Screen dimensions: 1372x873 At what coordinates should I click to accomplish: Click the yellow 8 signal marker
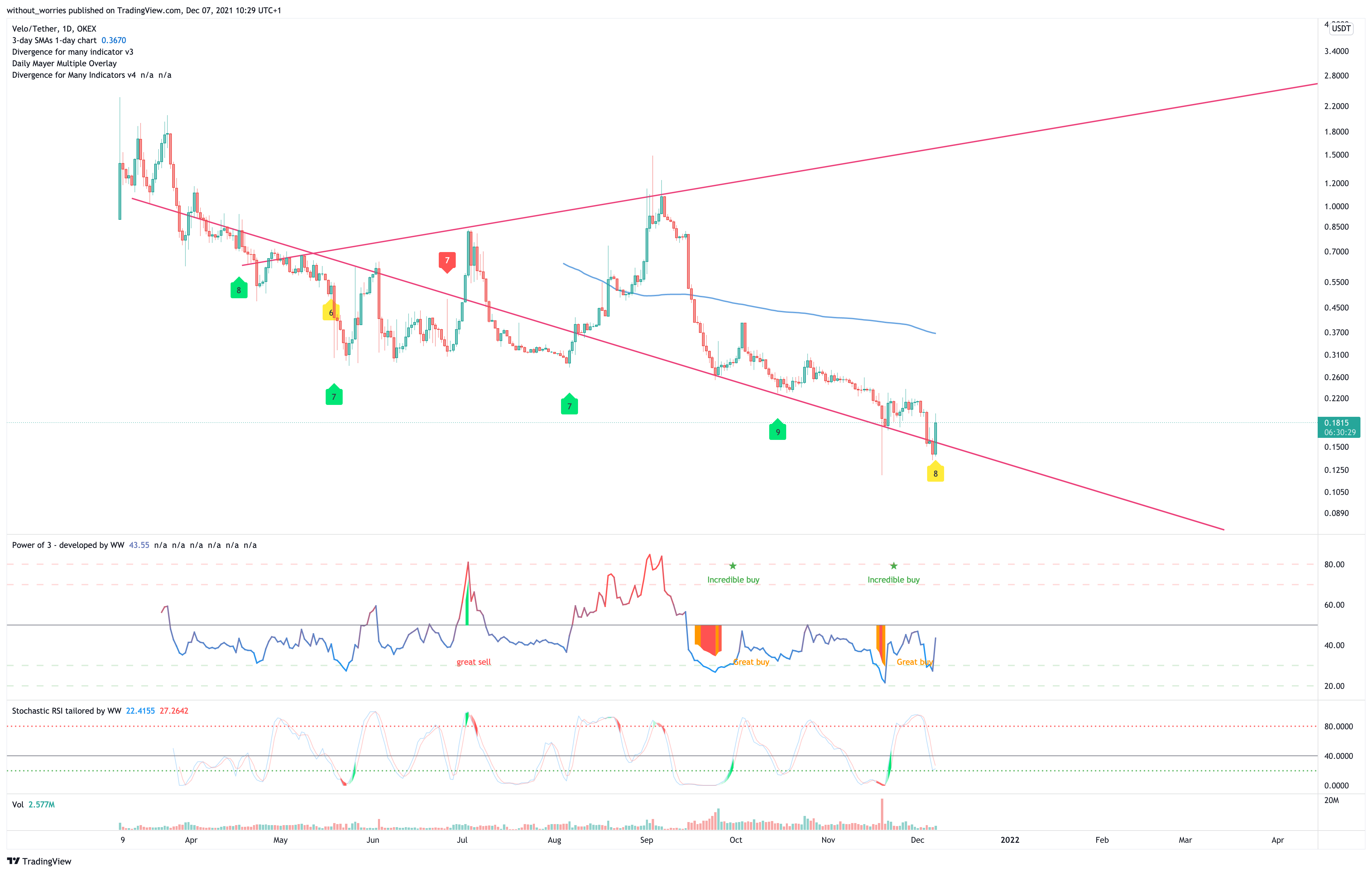[x=936, y=472]
